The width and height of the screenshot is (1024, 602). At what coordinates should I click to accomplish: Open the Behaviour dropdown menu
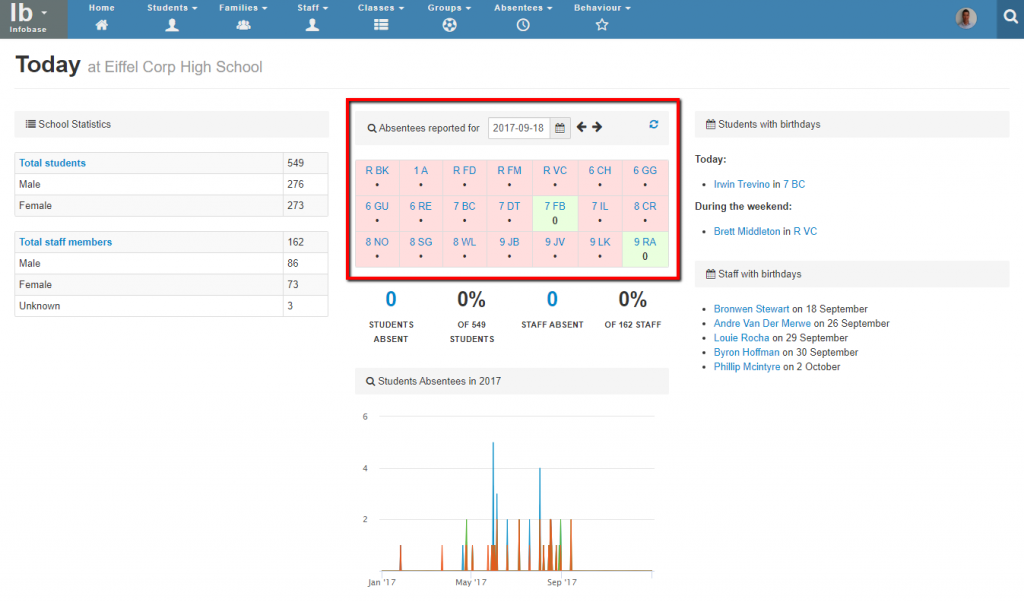tap(602, 8)
